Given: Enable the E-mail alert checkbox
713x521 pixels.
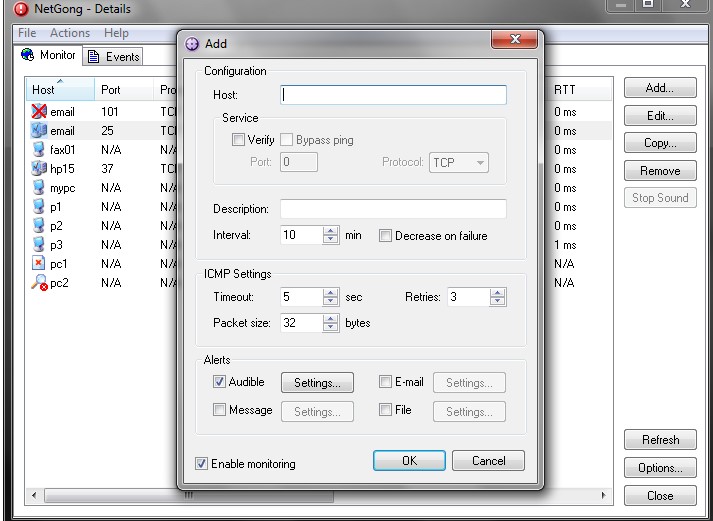Looking at the screenshot, I should coord(385,381).
